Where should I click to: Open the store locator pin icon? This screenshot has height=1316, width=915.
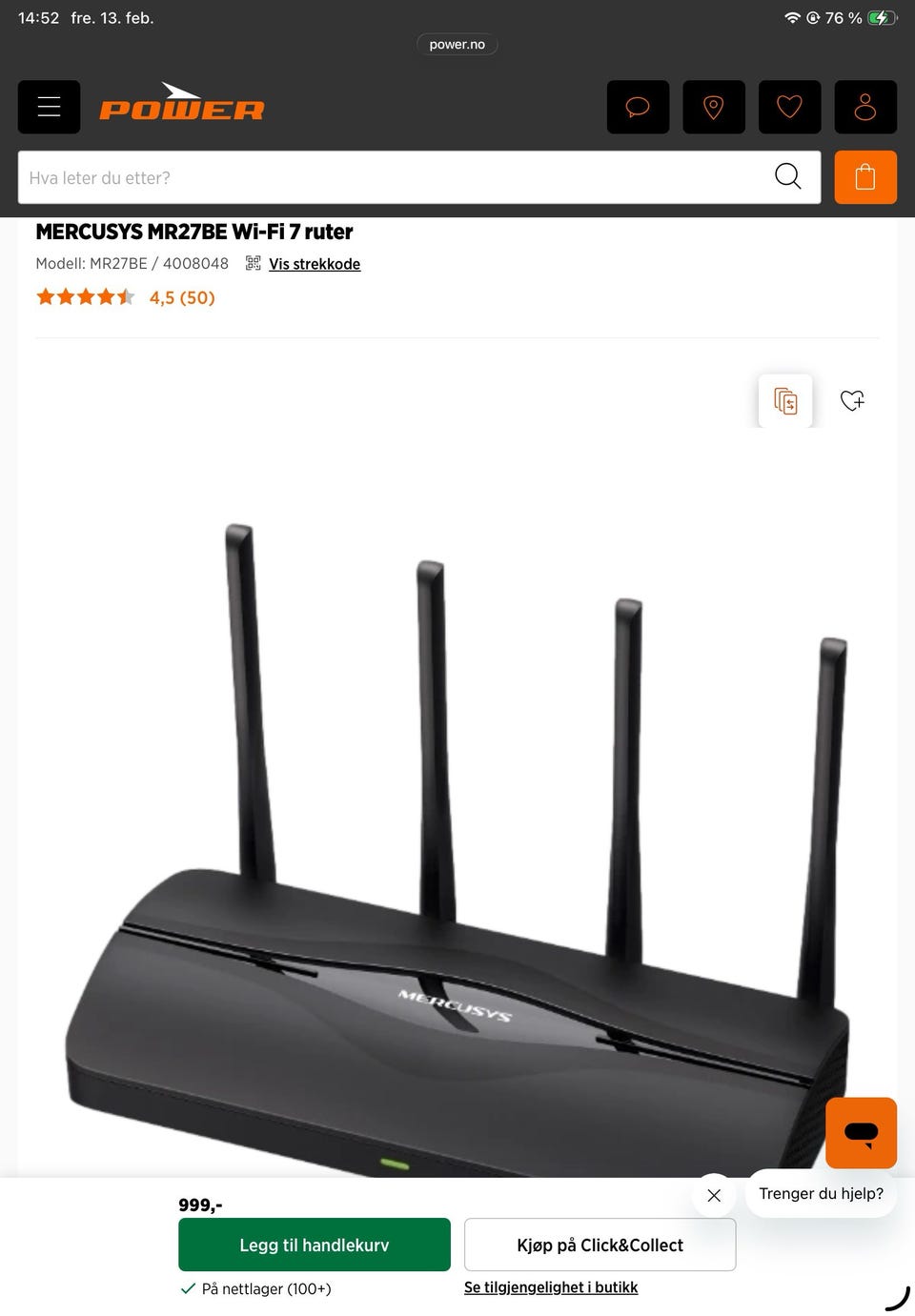(714, 107)
